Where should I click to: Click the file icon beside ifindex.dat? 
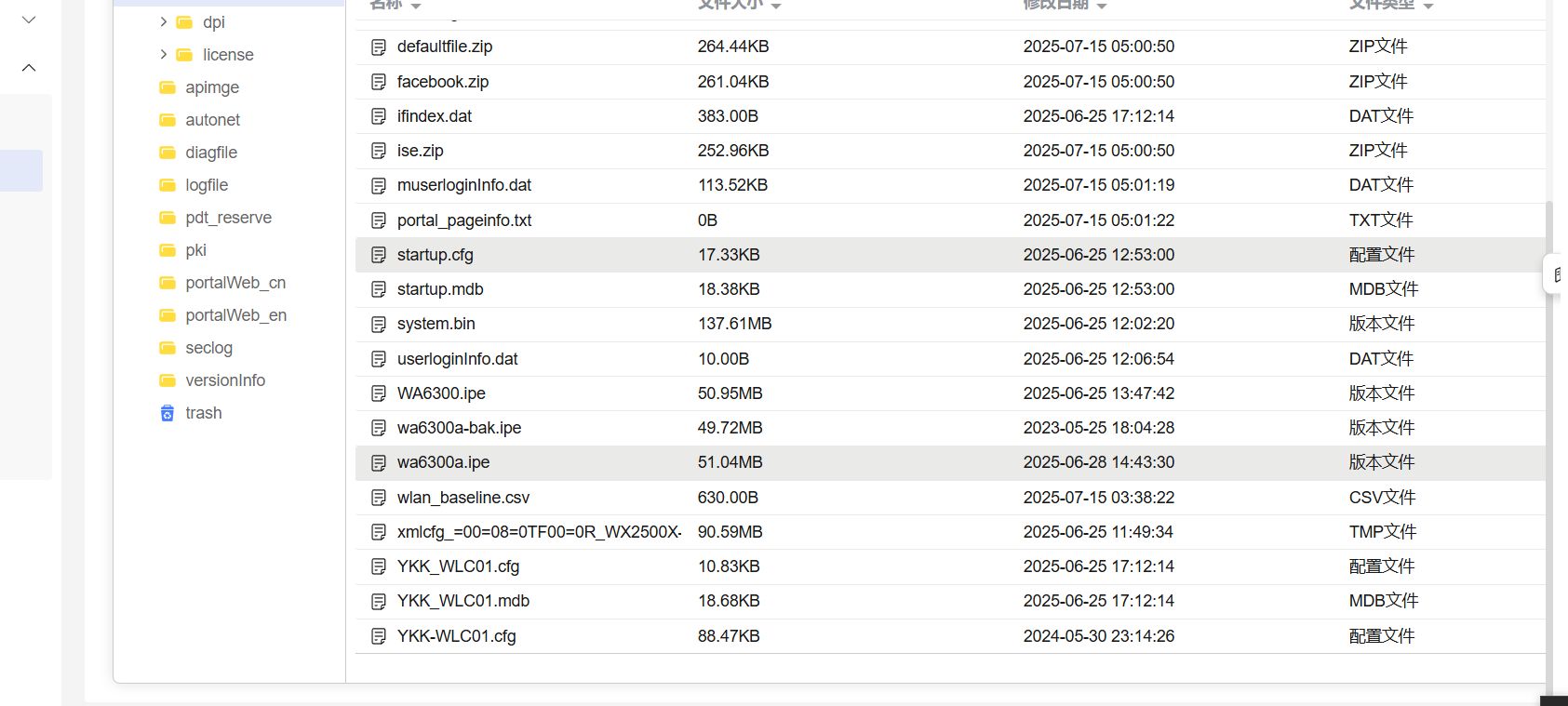pos(379,116)
